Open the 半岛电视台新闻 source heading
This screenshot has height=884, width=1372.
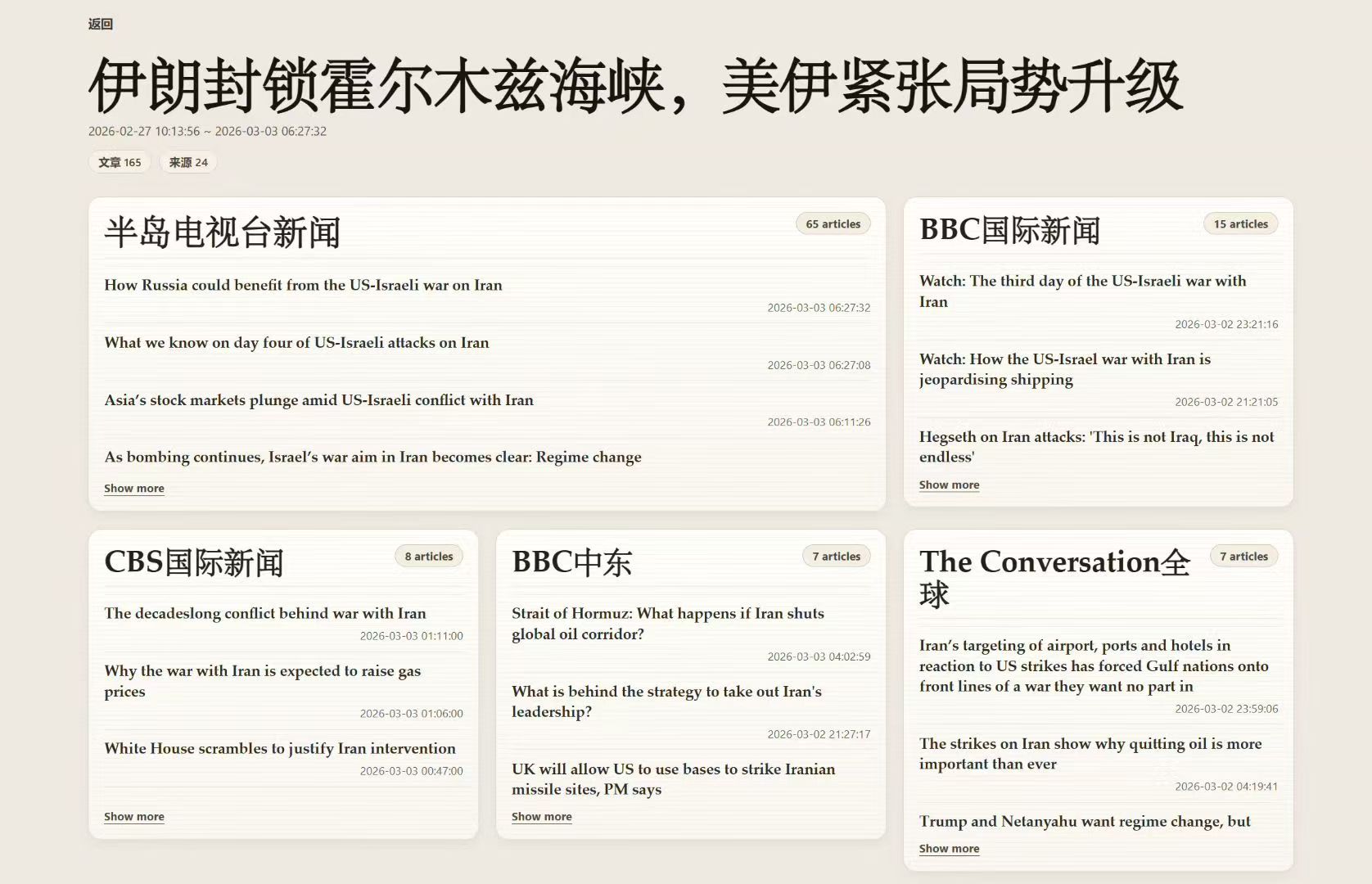pos(222,232)
